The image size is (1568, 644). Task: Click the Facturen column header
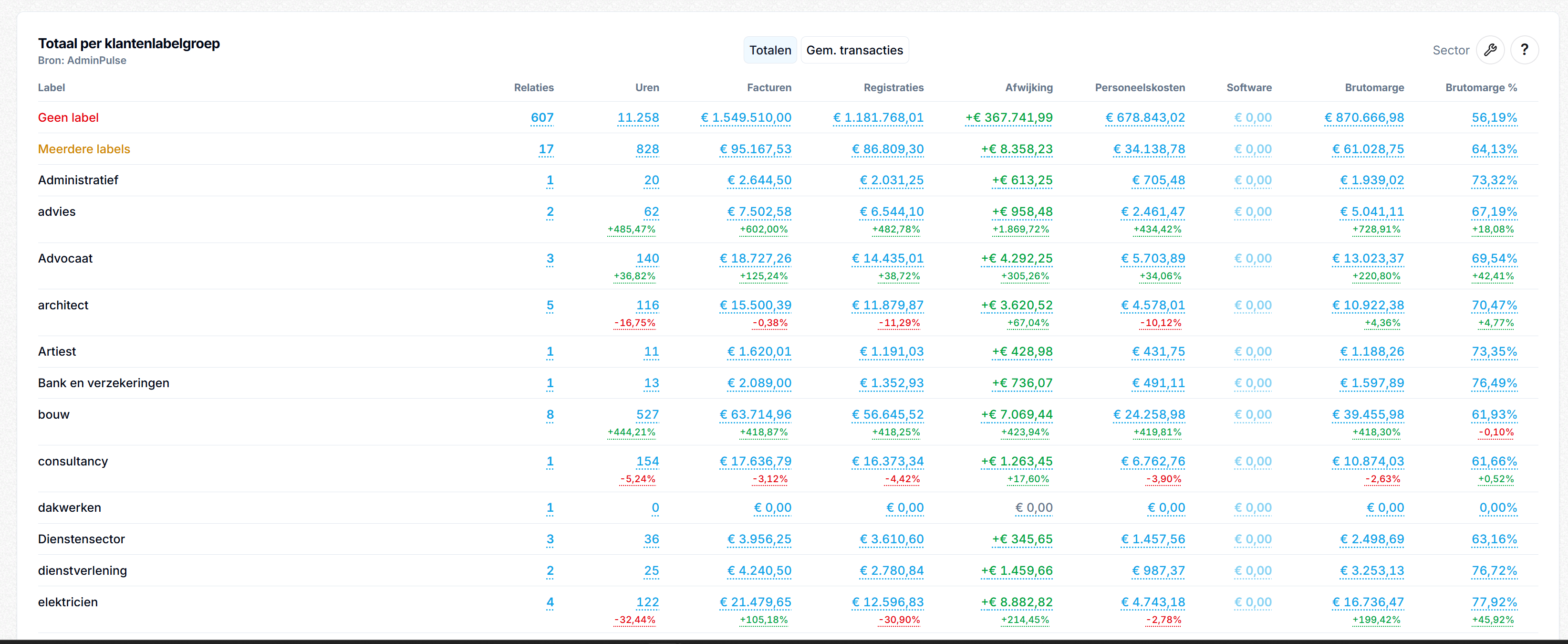[x=769, y=88]
